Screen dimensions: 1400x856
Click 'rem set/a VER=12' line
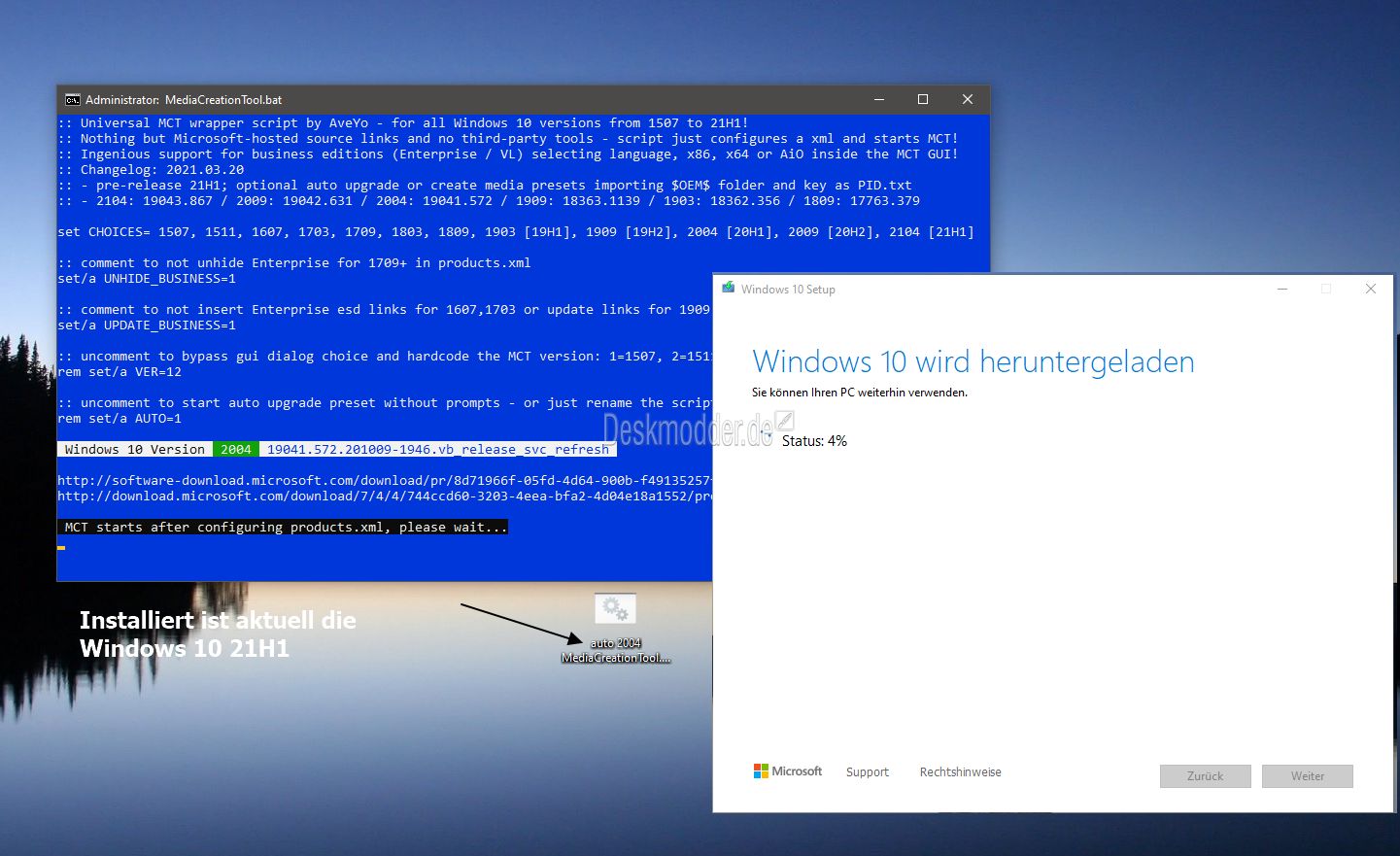tap(120, 371)
